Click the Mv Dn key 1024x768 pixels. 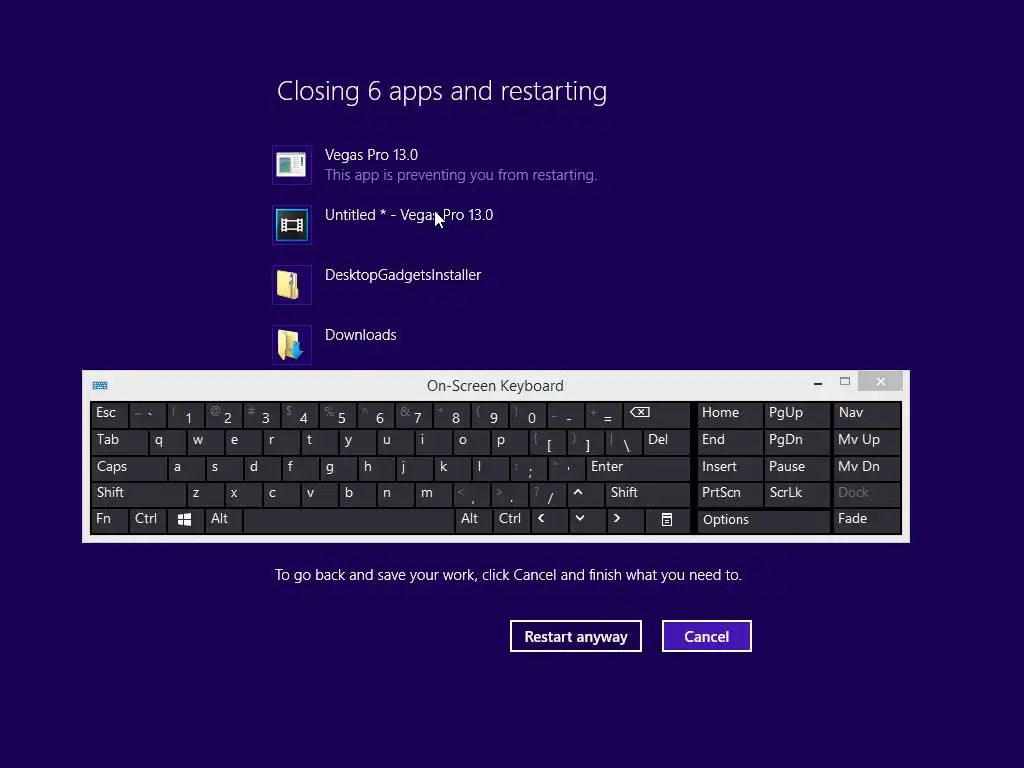pos(867,468)
